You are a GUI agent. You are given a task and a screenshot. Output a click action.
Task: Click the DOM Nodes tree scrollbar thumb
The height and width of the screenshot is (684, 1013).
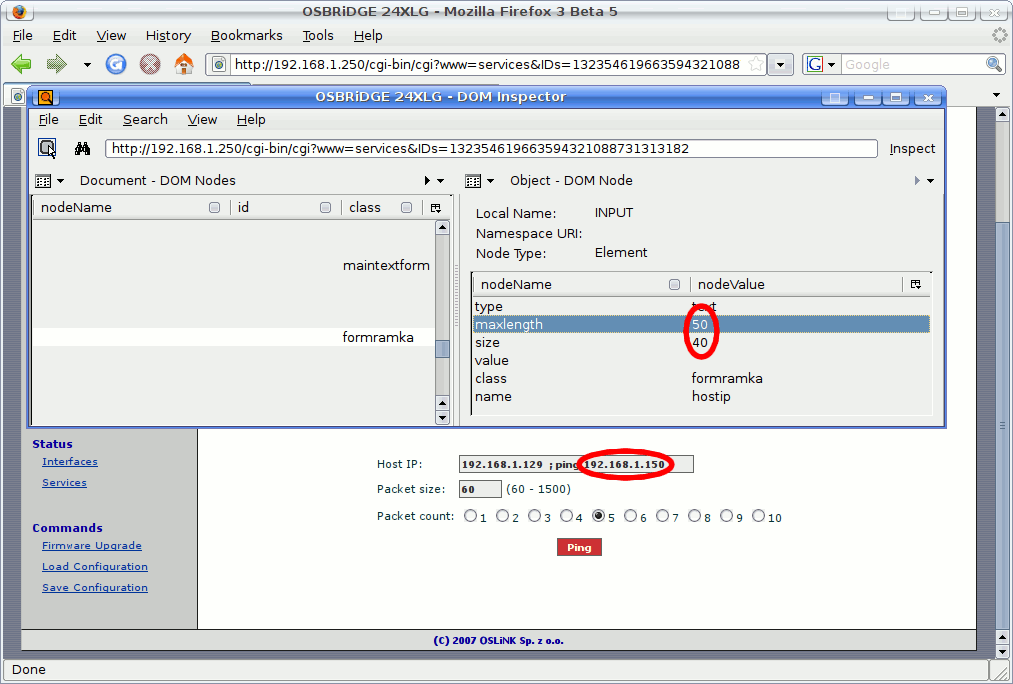coord(442,349)
